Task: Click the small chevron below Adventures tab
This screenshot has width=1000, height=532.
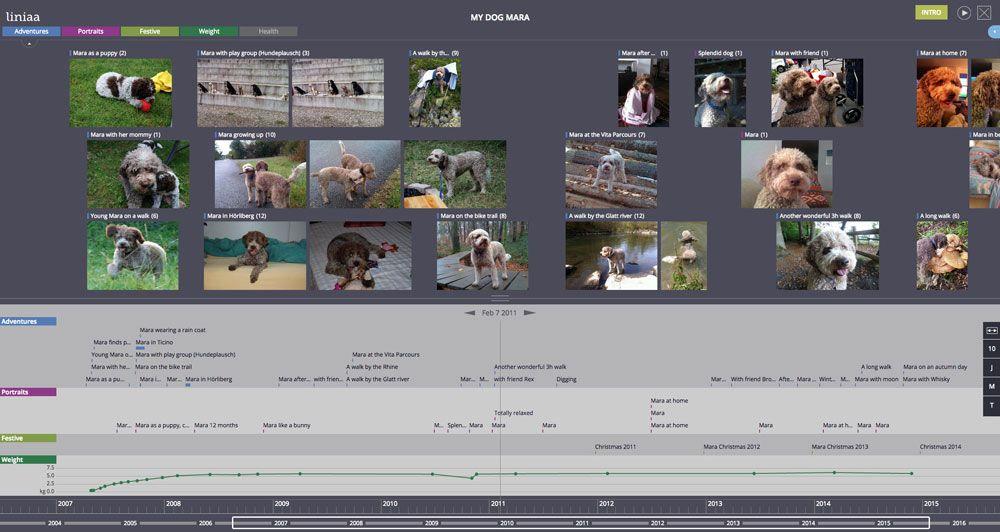Action: 29,42
